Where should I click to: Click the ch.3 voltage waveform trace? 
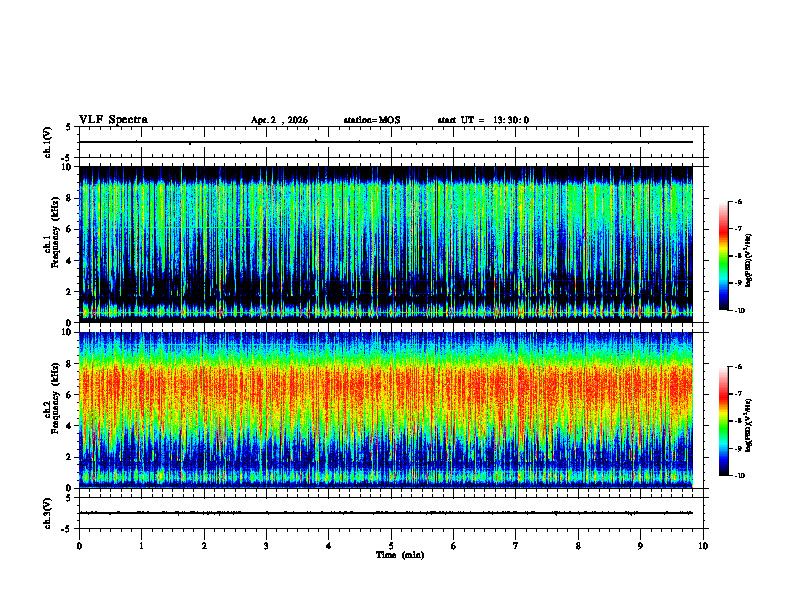tap(386, 513)
